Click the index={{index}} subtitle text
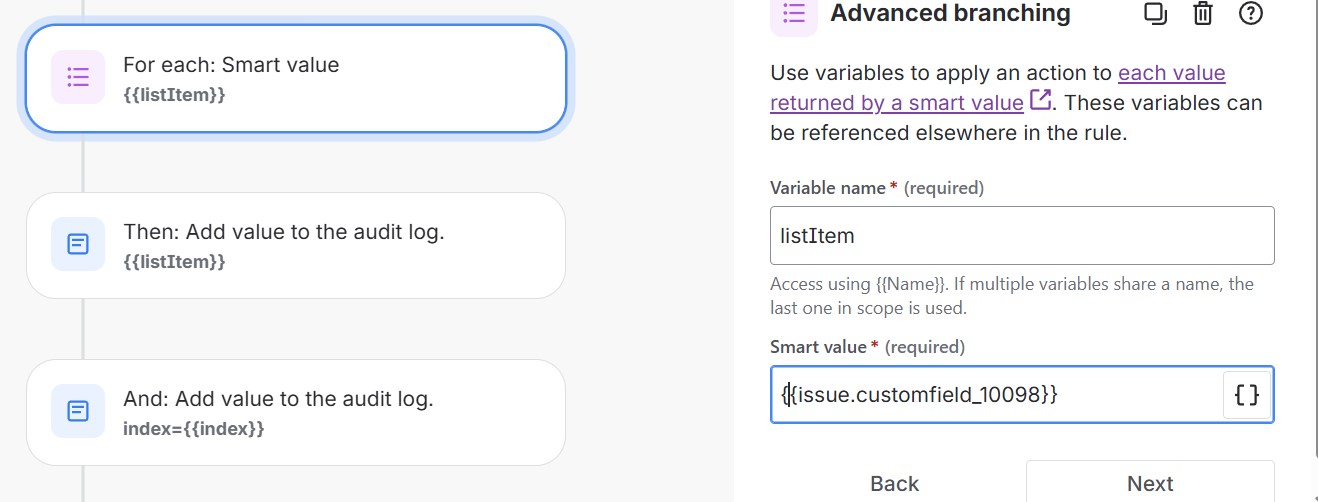 coord(194,429)
